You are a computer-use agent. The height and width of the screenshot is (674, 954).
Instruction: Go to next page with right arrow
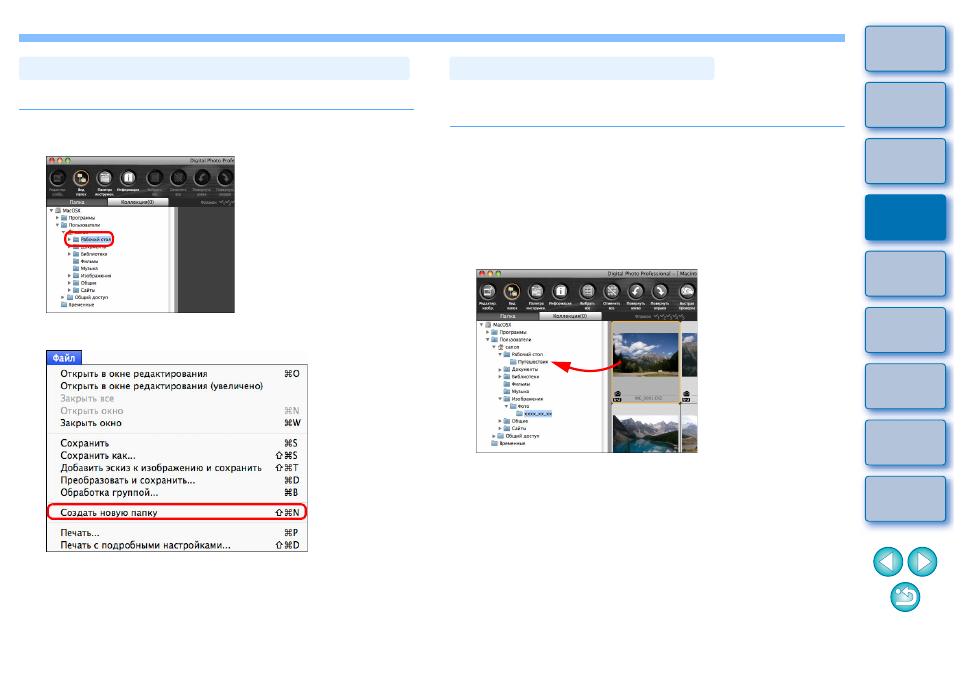(922, 561)
